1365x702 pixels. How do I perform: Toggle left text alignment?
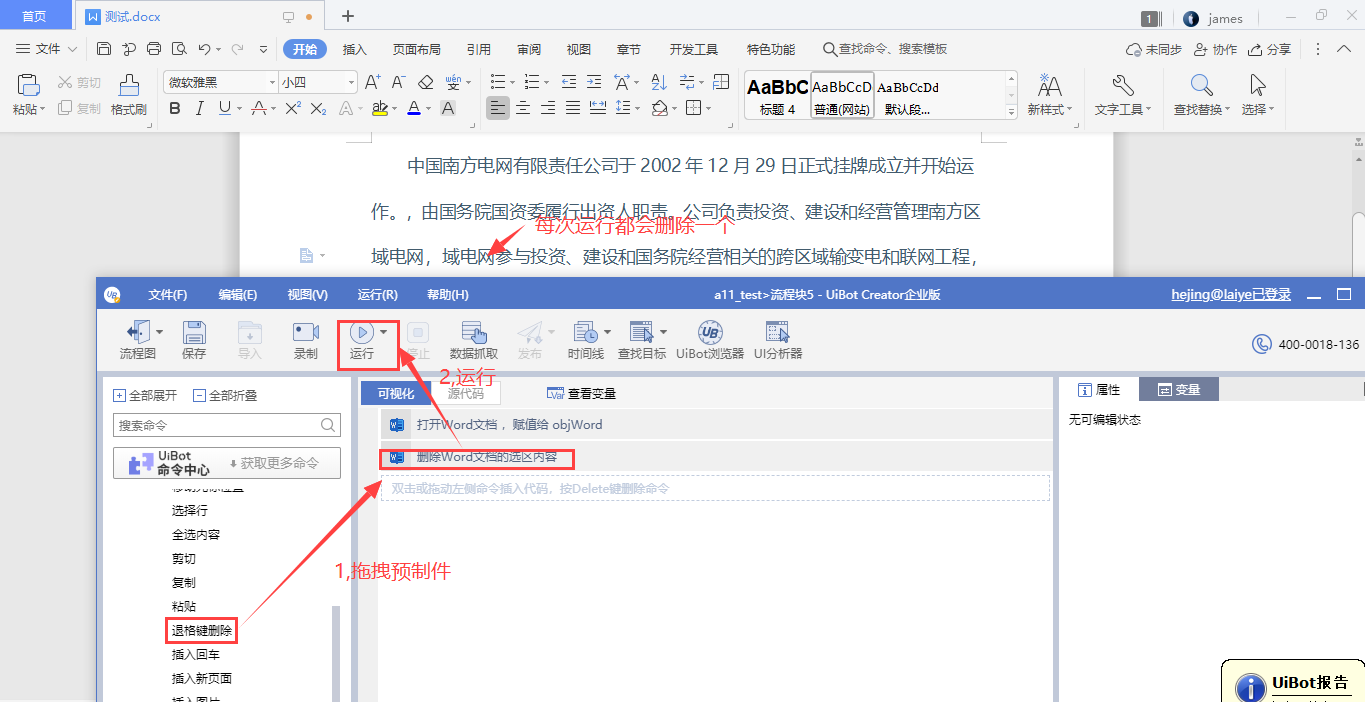pyautogui.click(x=497, y=108)
